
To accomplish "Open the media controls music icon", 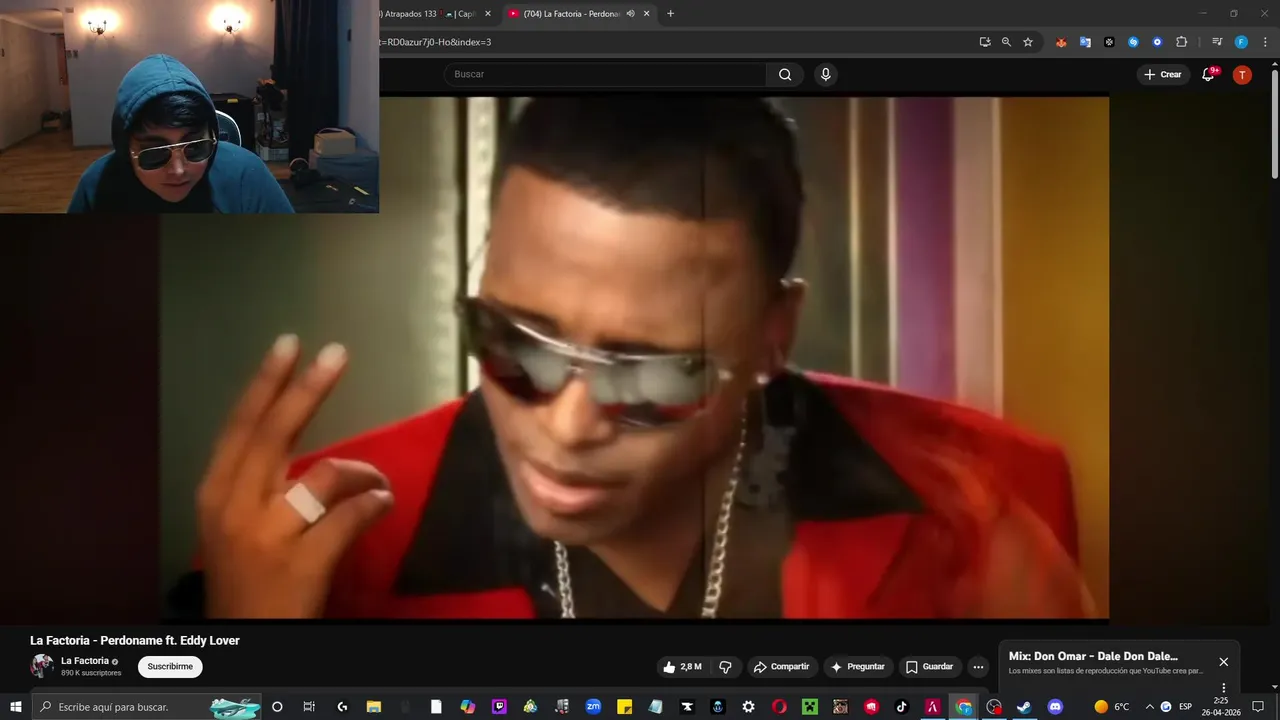I will [x=1217, y=42].
